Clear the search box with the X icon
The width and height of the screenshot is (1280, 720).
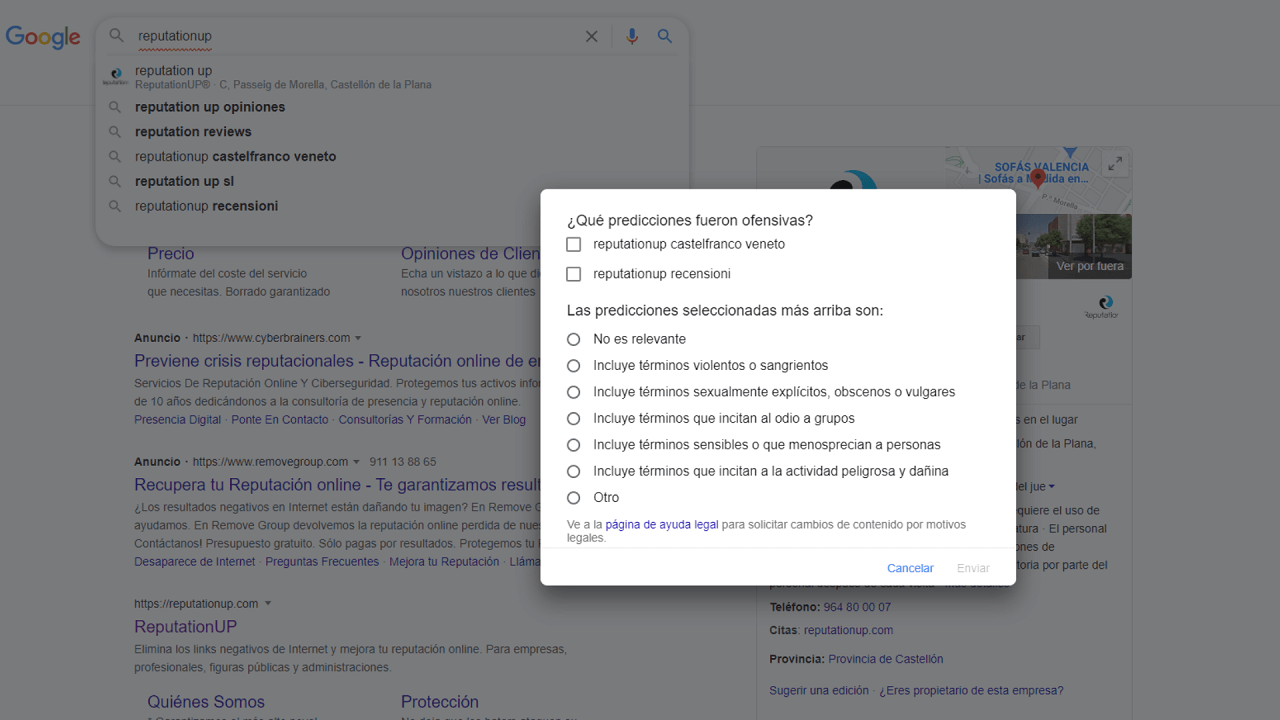click(x=591, y=36)
